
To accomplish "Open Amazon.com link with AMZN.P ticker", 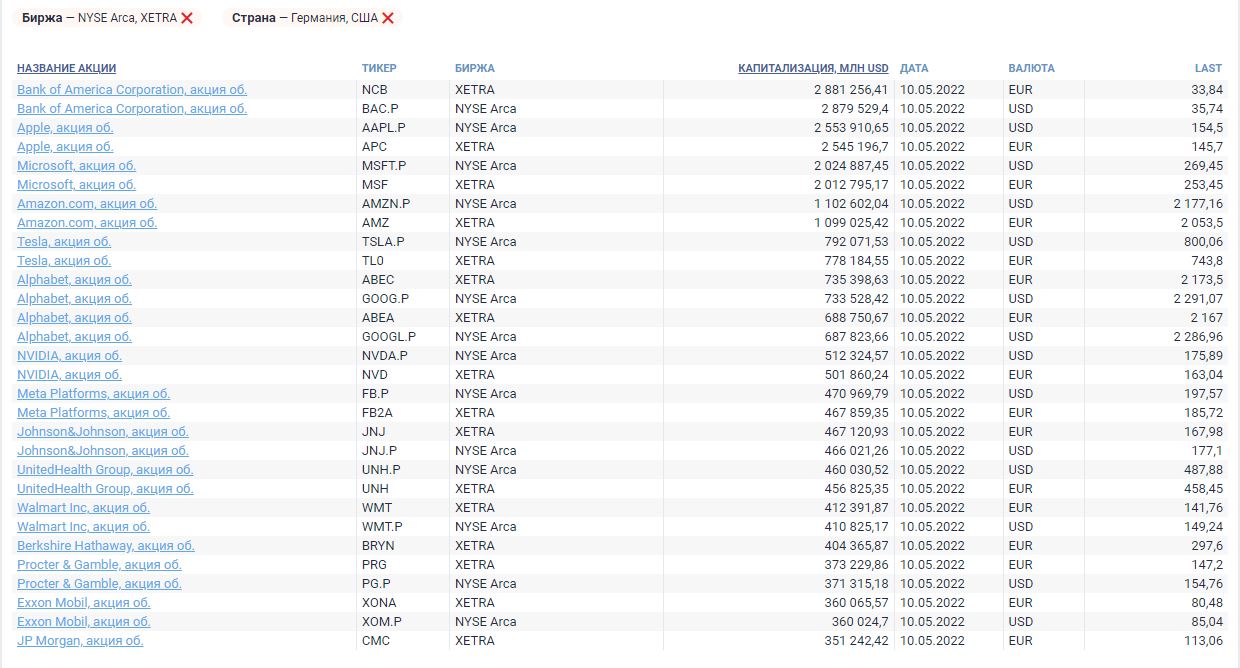I will (87, 204).
